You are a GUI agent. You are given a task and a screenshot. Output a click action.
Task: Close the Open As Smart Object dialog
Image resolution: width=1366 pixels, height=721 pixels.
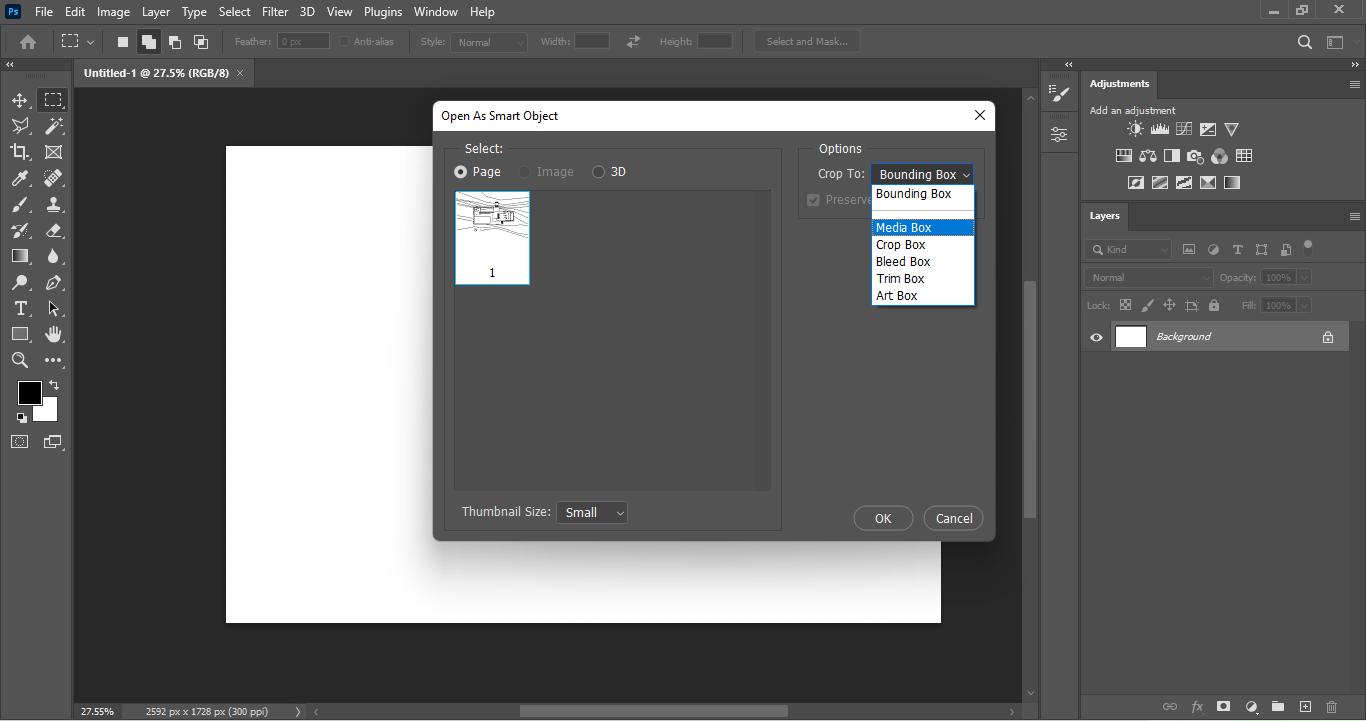tap(980, 116)
